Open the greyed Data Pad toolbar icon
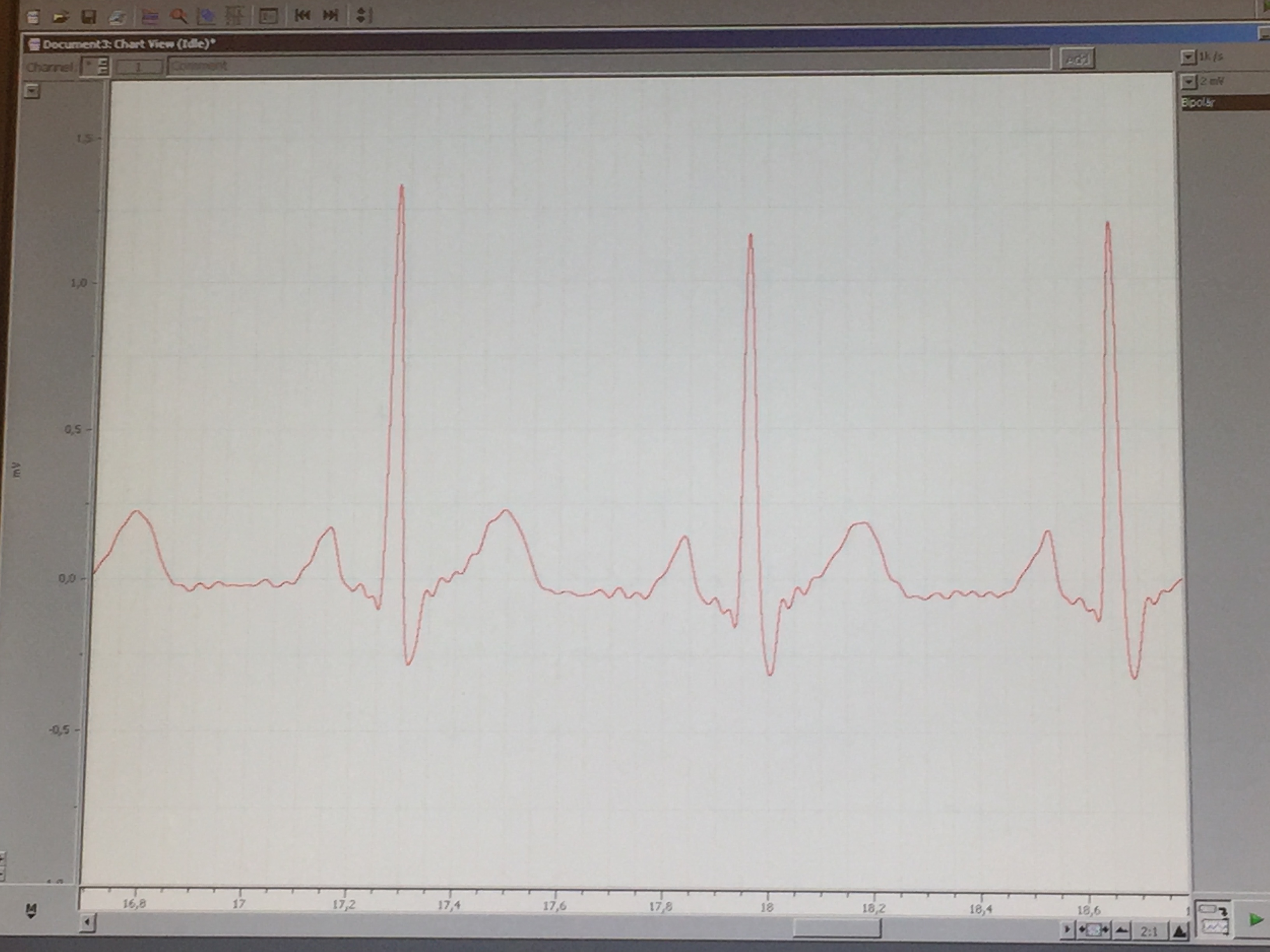This screenshot has width=1270, height=952. click(235, 16)
